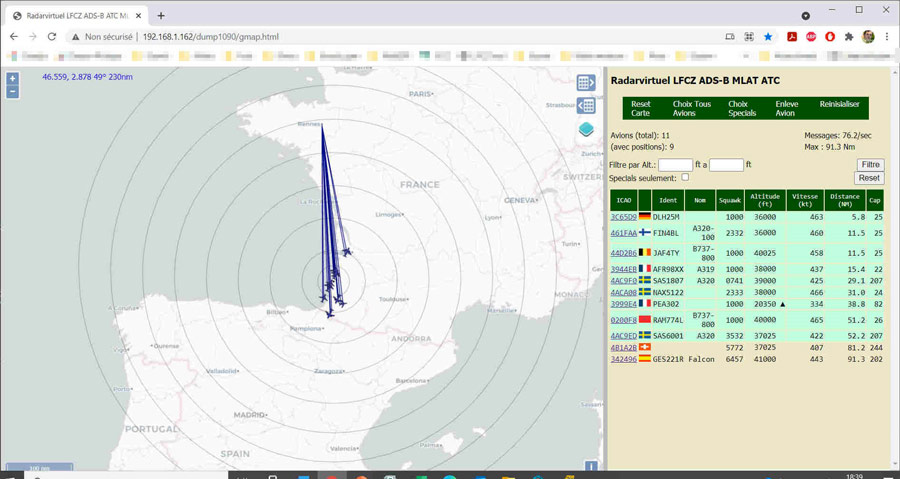Open the Extensions puzzle icon
The height and width of the screenshot is (479, 900).
point(849,37)
